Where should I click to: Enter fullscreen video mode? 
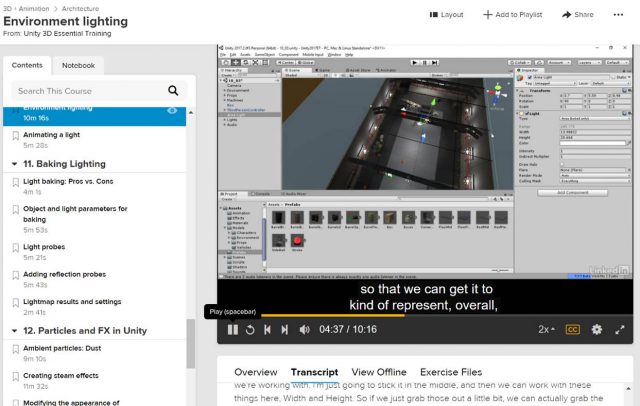(620, 330)
